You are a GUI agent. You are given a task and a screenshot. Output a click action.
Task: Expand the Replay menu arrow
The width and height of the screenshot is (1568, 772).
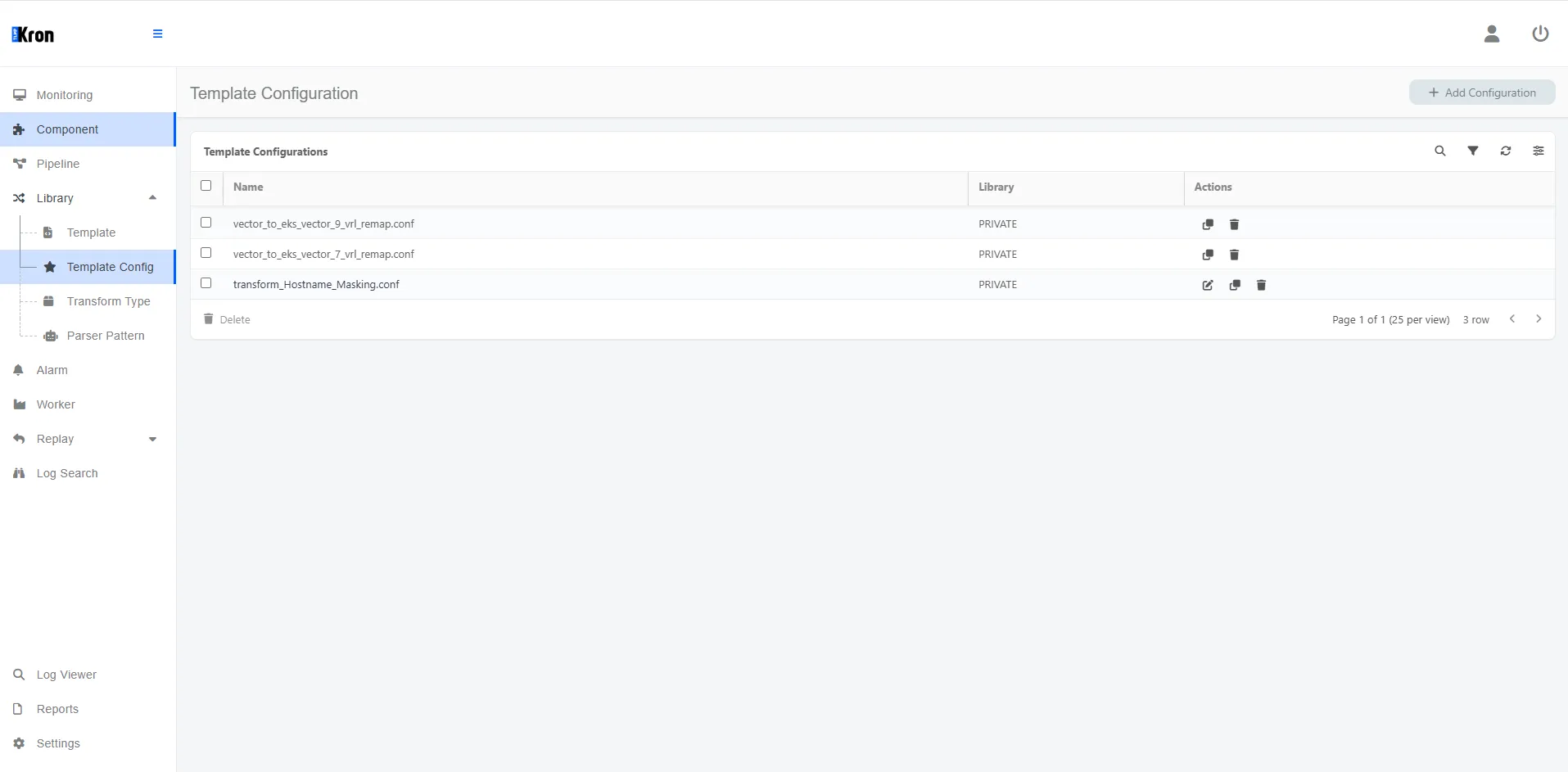pos(152,439)
